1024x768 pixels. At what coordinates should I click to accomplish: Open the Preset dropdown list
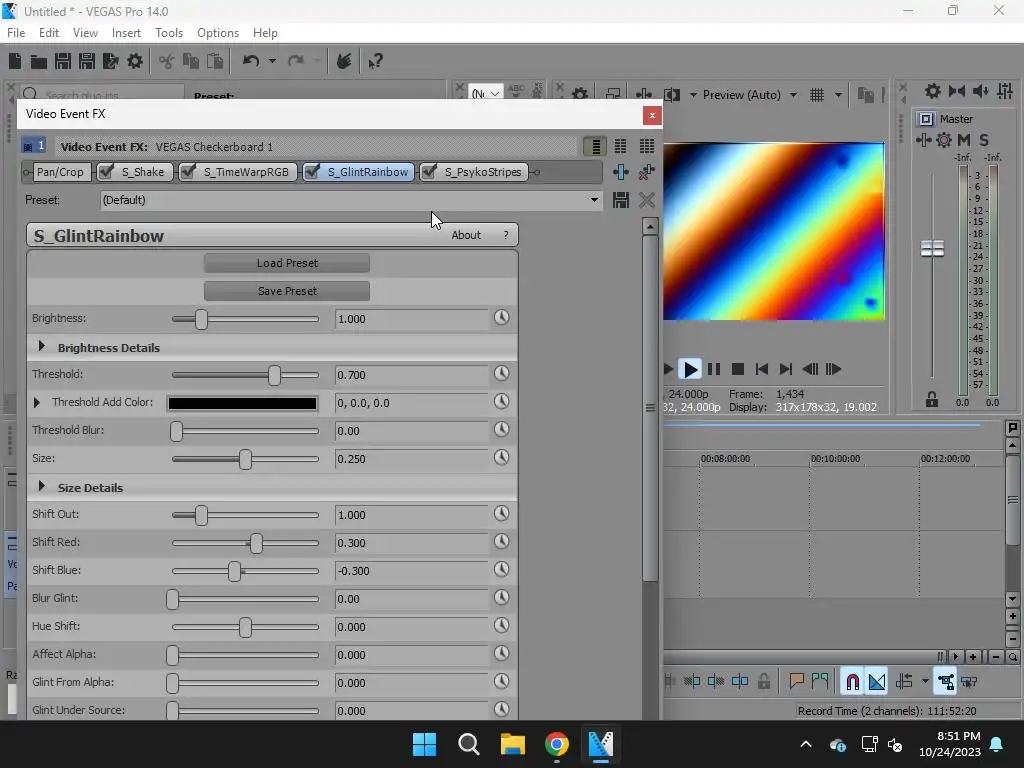(594, 200)
